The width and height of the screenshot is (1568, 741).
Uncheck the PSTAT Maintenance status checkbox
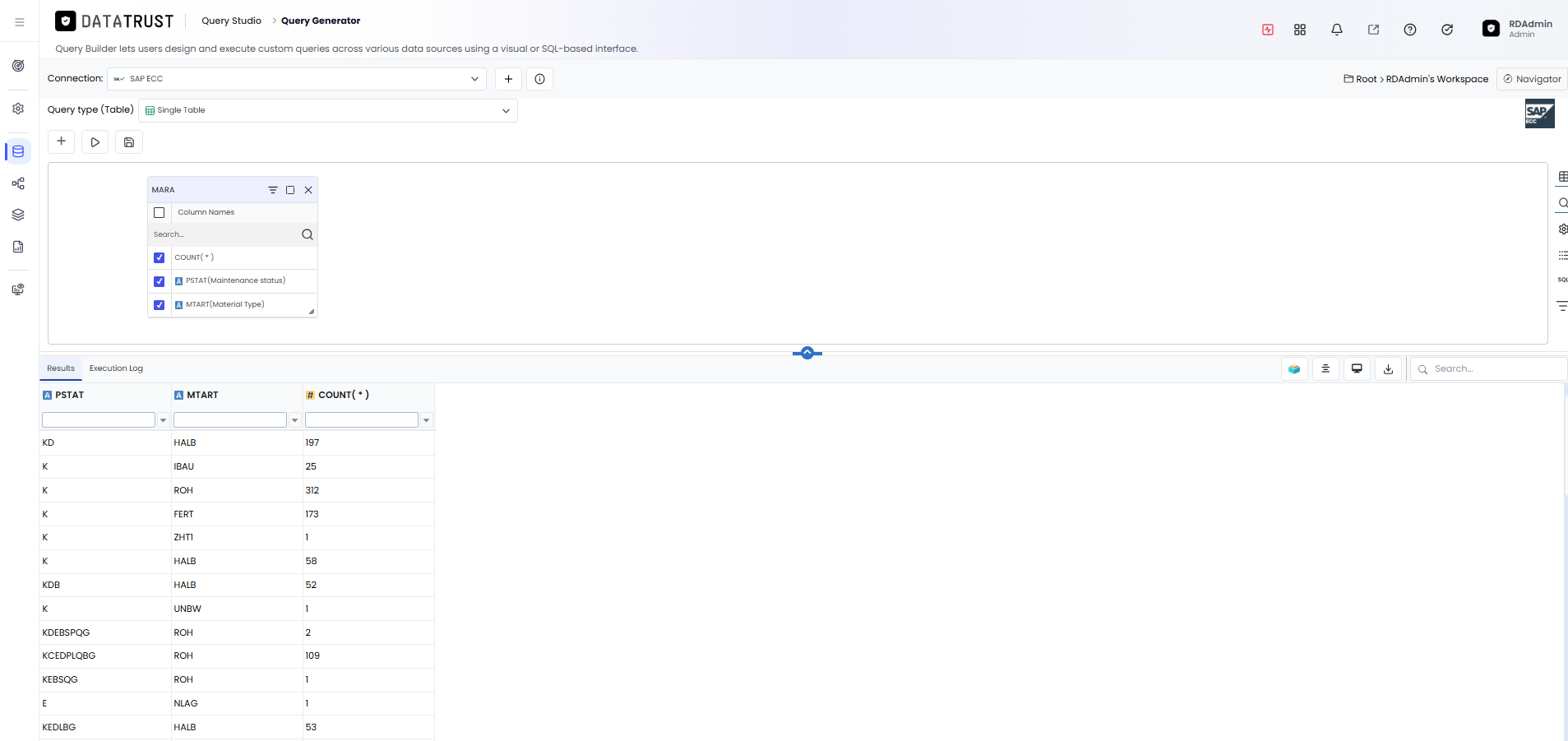coord(160,281)
